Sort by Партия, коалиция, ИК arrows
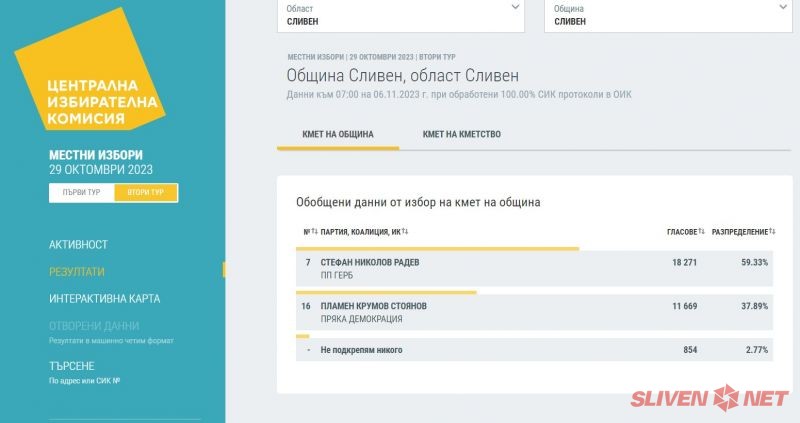Image resolution: width=800 pixels, height=423 pixels. pos(405,232)
